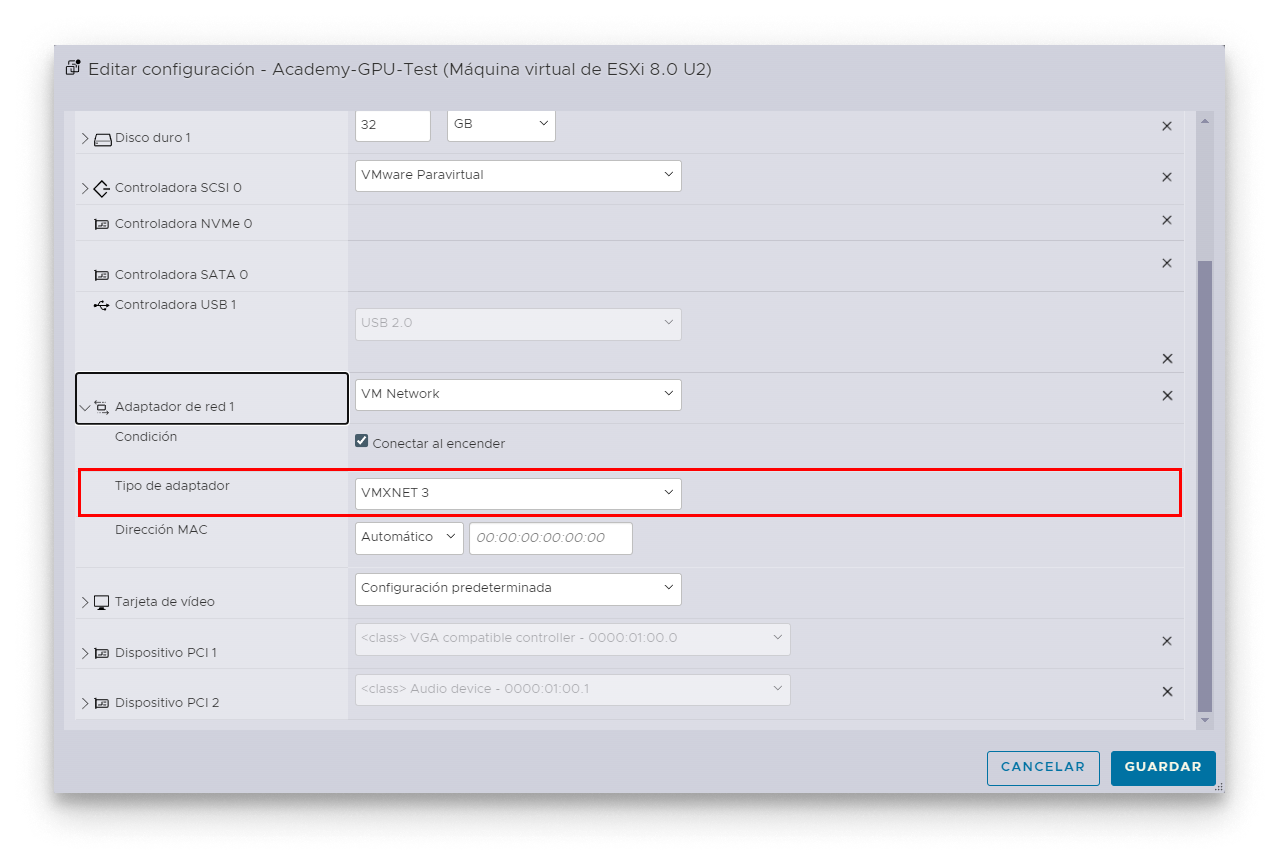Click the MAC address input field
1279x858 pixels.
click(550, 537)
